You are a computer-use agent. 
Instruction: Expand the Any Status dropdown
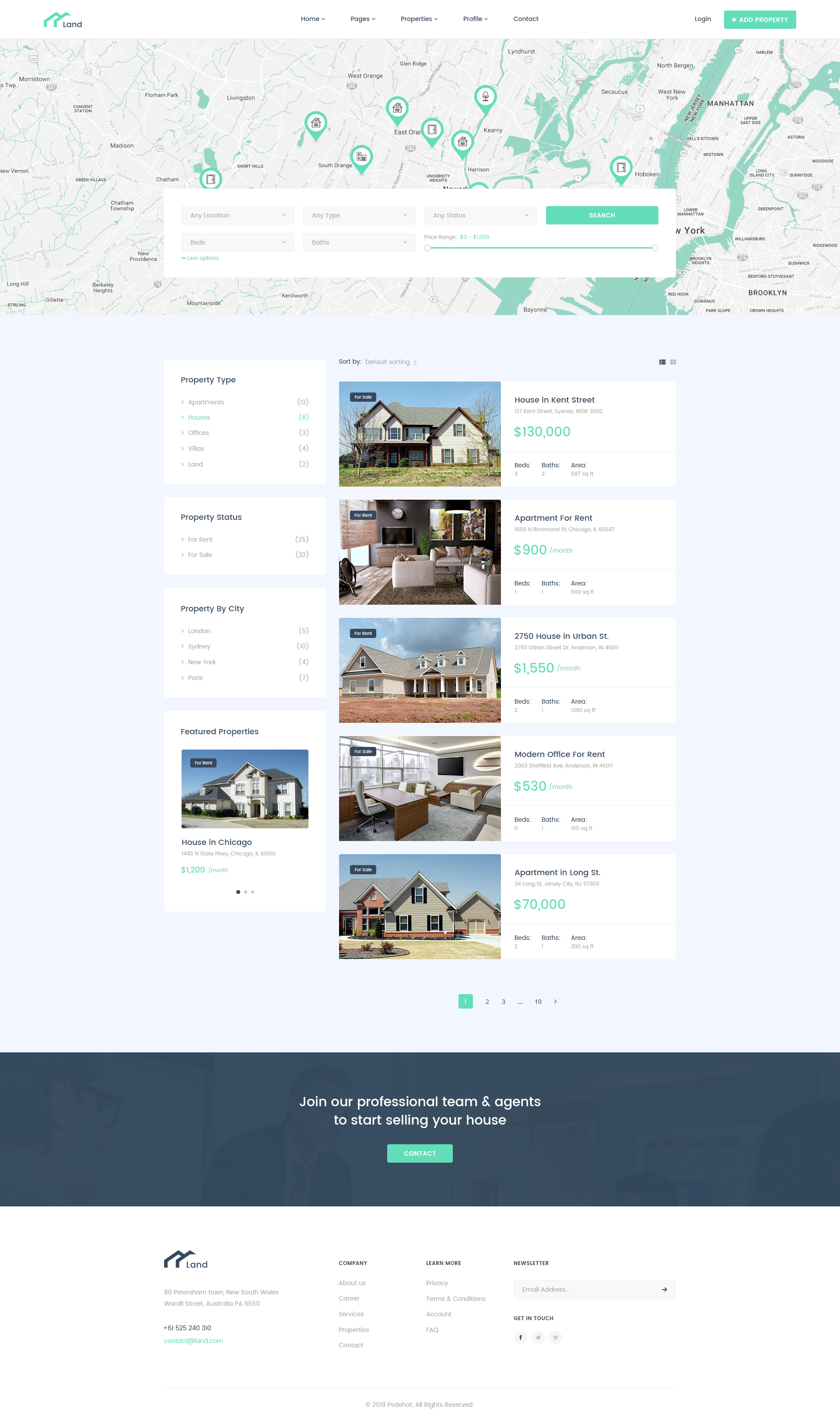point(480,215)
